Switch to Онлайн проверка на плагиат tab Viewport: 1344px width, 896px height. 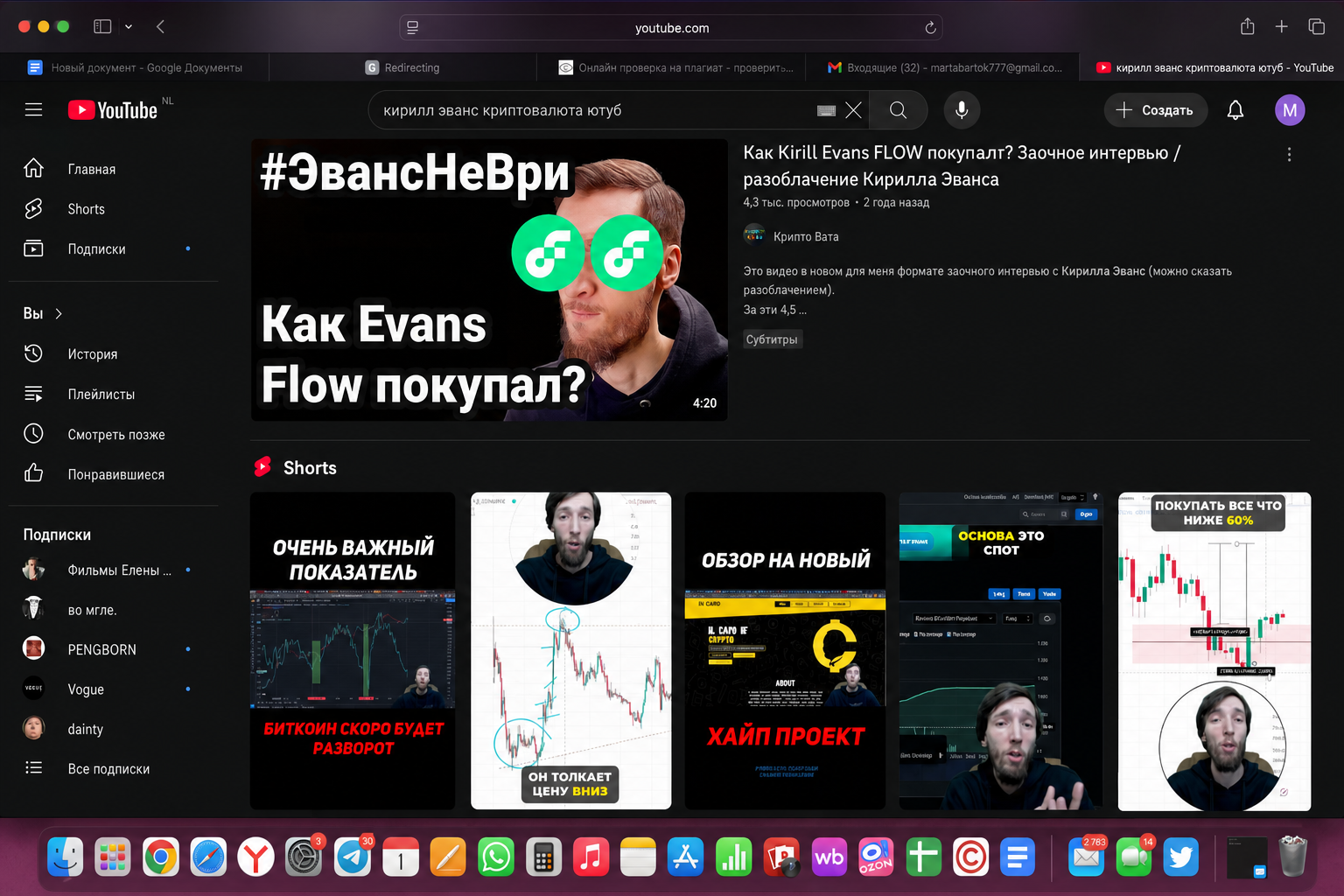click(671, 67)
